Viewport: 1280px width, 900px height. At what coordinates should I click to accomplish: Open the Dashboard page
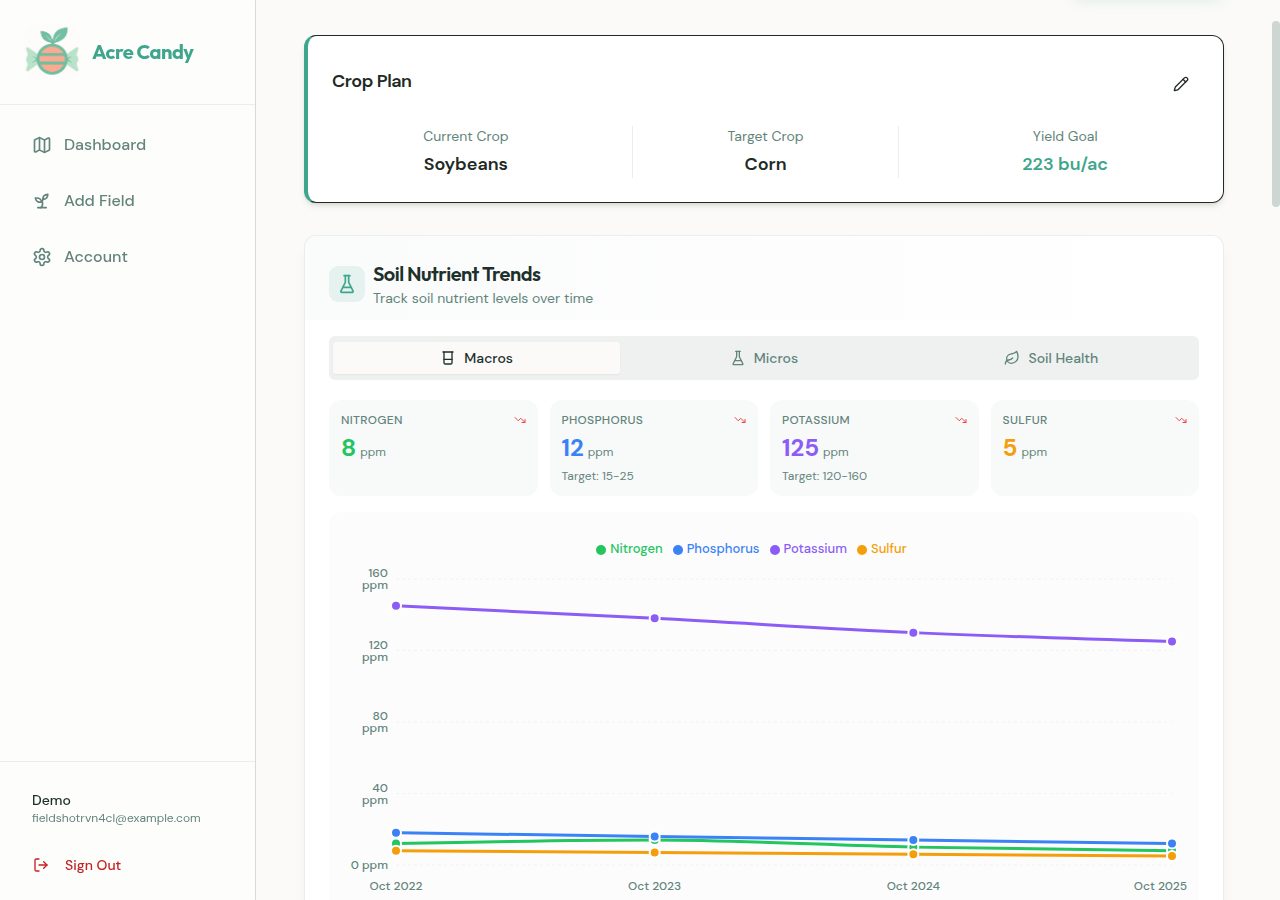(x=127, y=145)
